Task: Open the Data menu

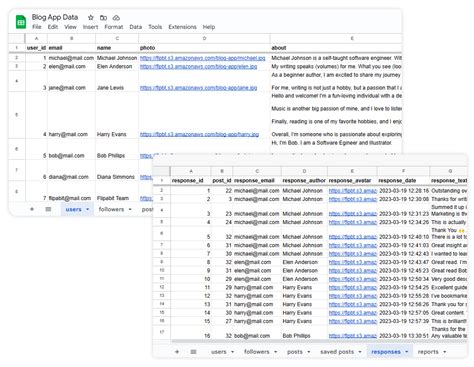Action: (136, 27)
